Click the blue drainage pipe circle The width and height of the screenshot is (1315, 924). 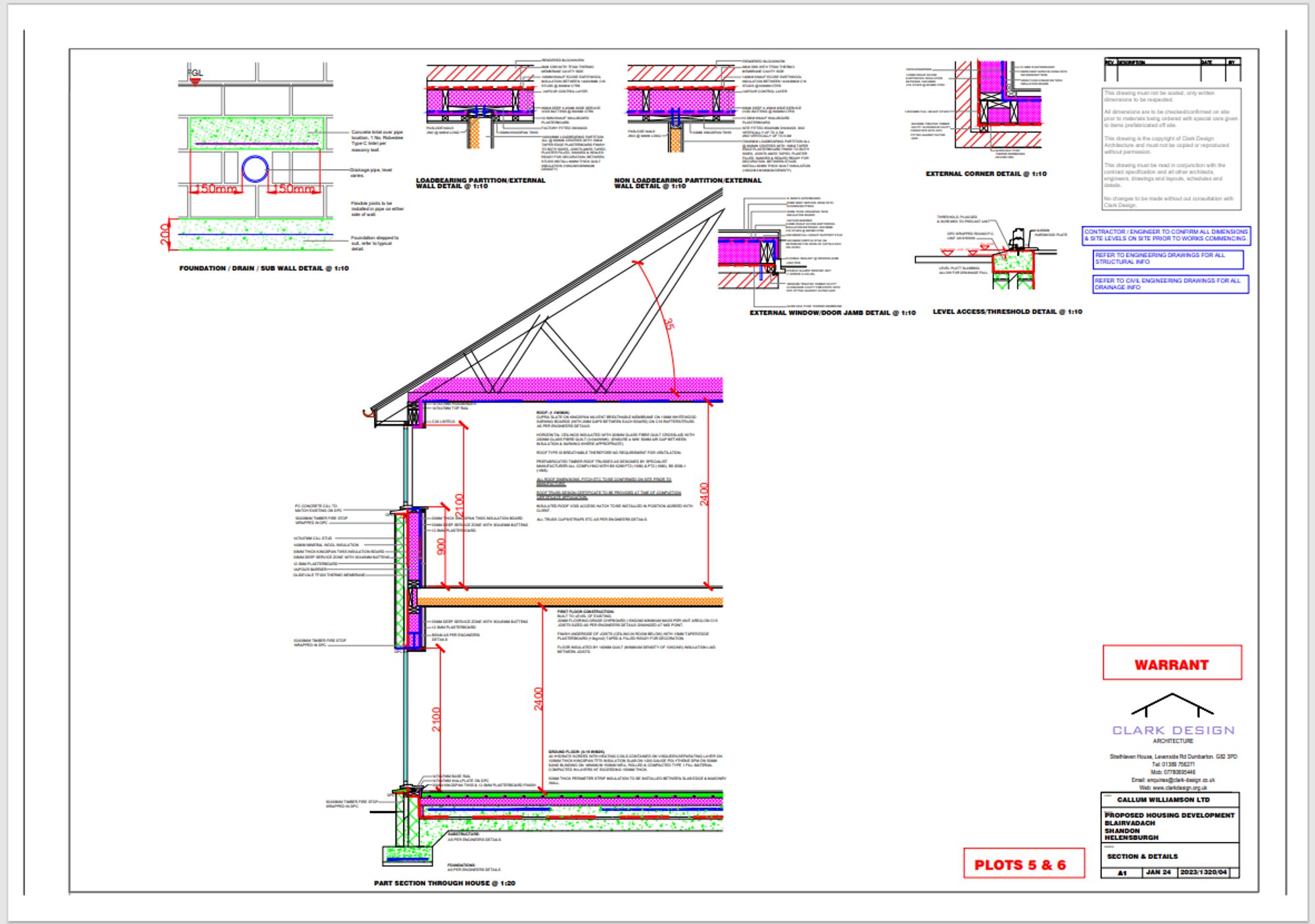(255, 170)
